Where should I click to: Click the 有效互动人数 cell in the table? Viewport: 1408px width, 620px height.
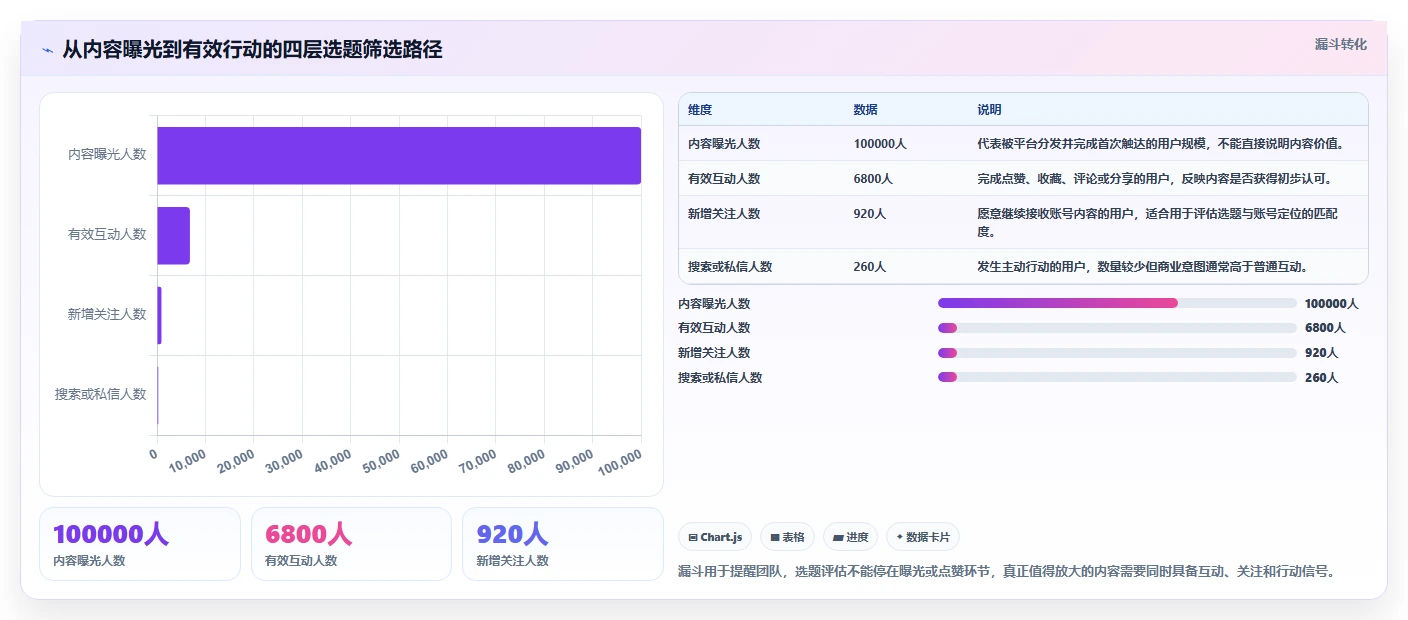click(724, 179)
